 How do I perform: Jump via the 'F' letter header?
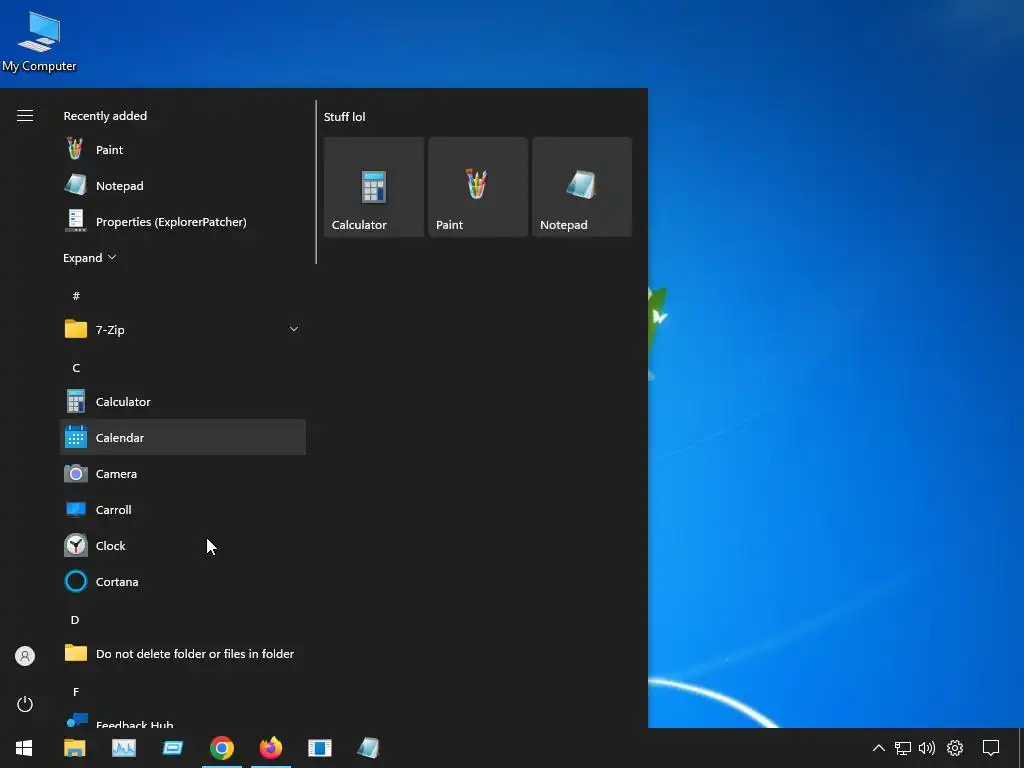pos(76,692)
